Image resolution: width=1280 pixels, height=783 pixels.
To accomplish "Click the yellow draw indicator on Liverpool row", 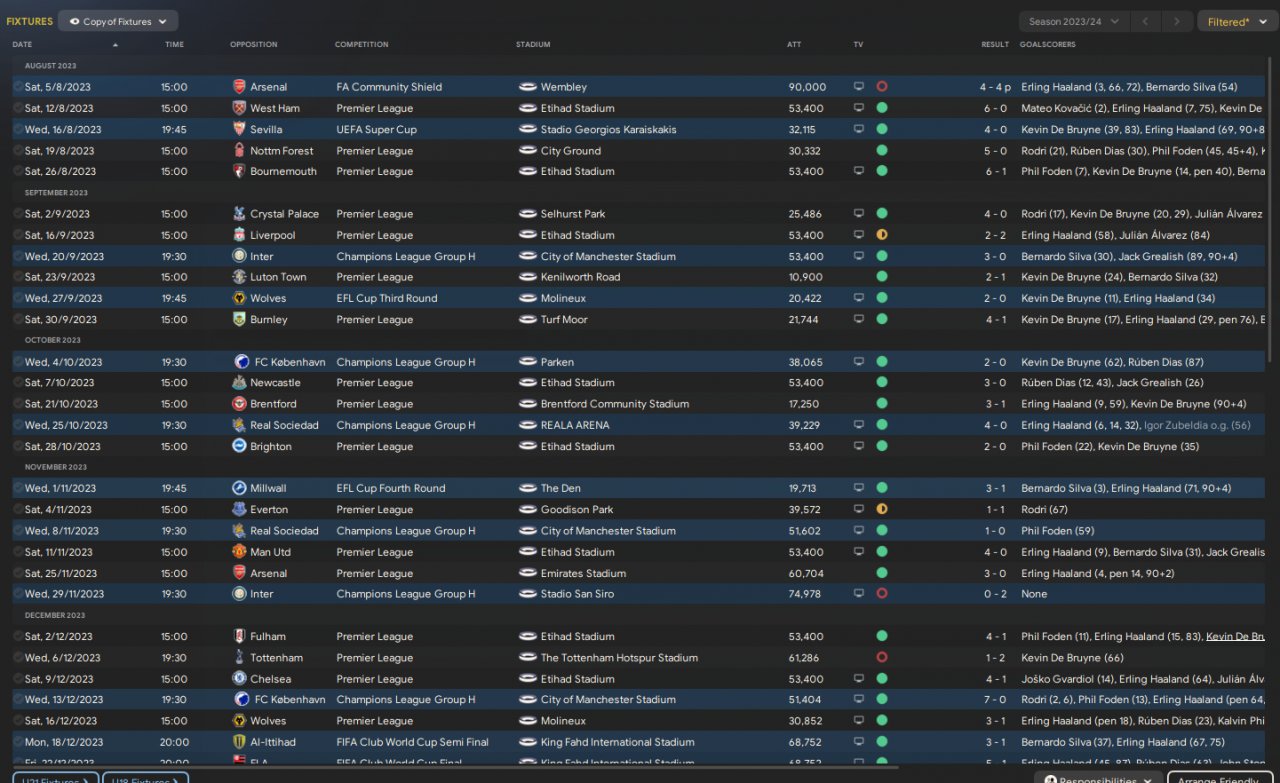I will (x=882, y=235).
